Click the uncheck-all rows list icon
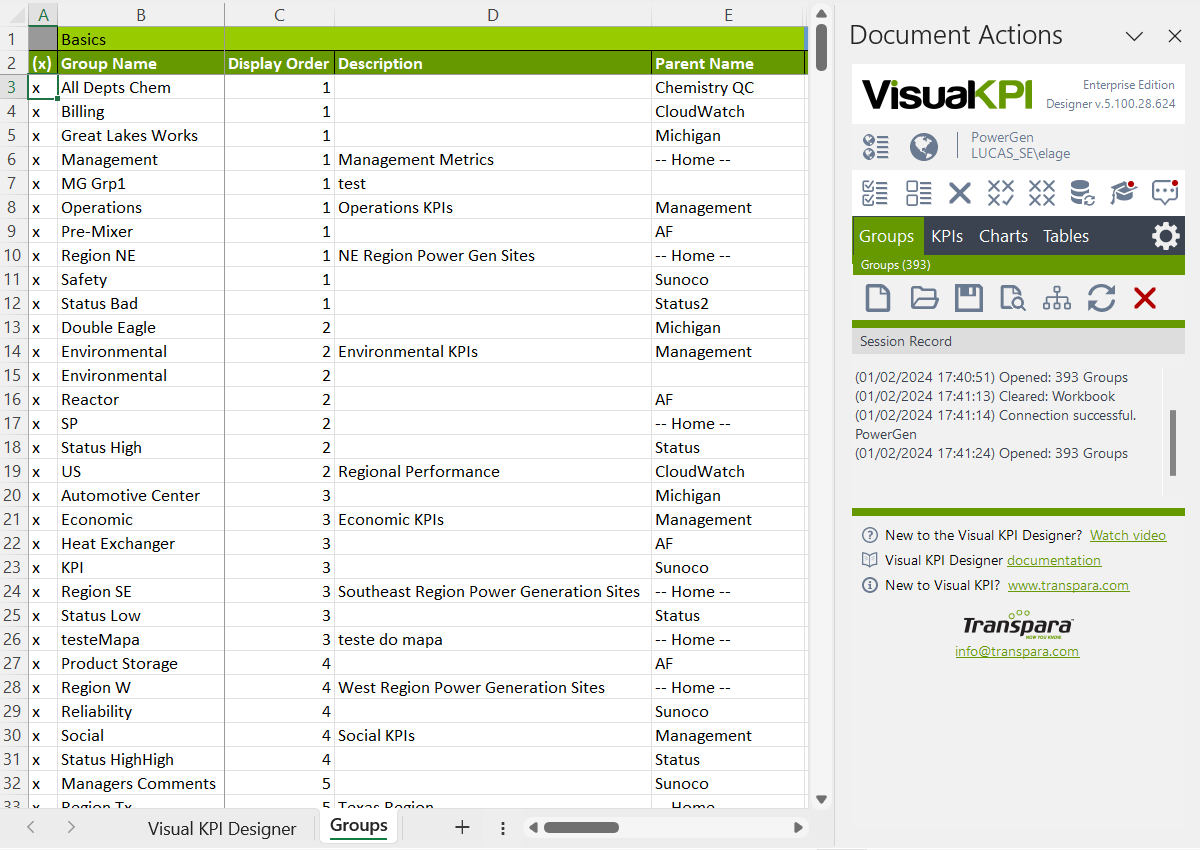The width and height of the screenshot is (1200, 850). coord(918,193)
